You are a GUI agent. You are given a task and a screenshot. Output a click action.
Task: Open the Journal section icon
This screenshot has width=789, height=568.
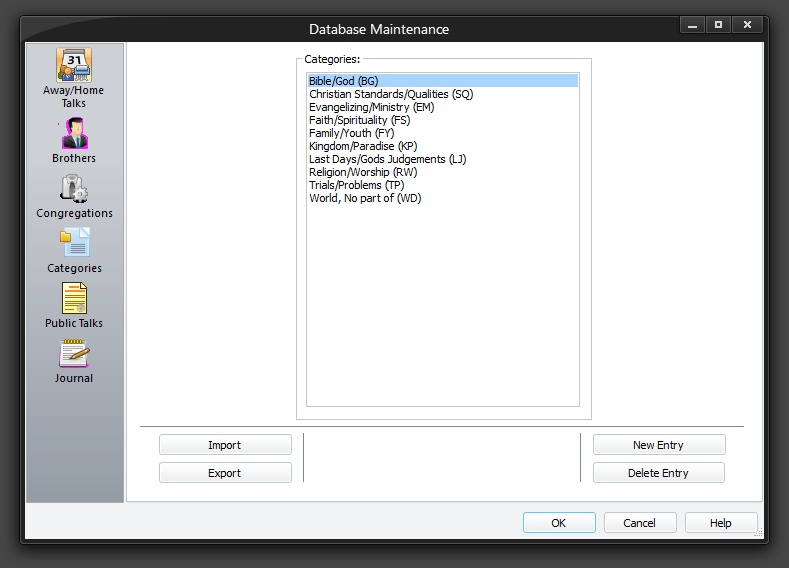(x=74, y=353)
